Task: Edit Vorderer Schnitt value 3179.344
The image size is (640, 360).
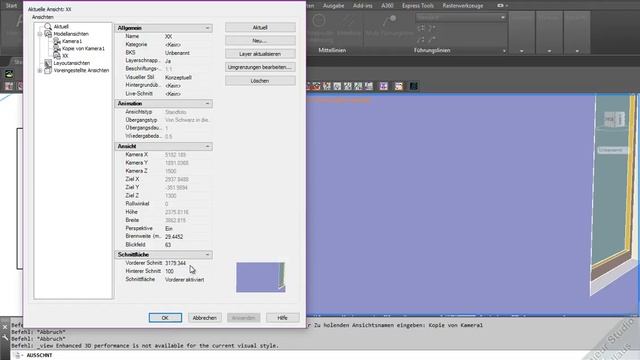Action: [188, 263]
